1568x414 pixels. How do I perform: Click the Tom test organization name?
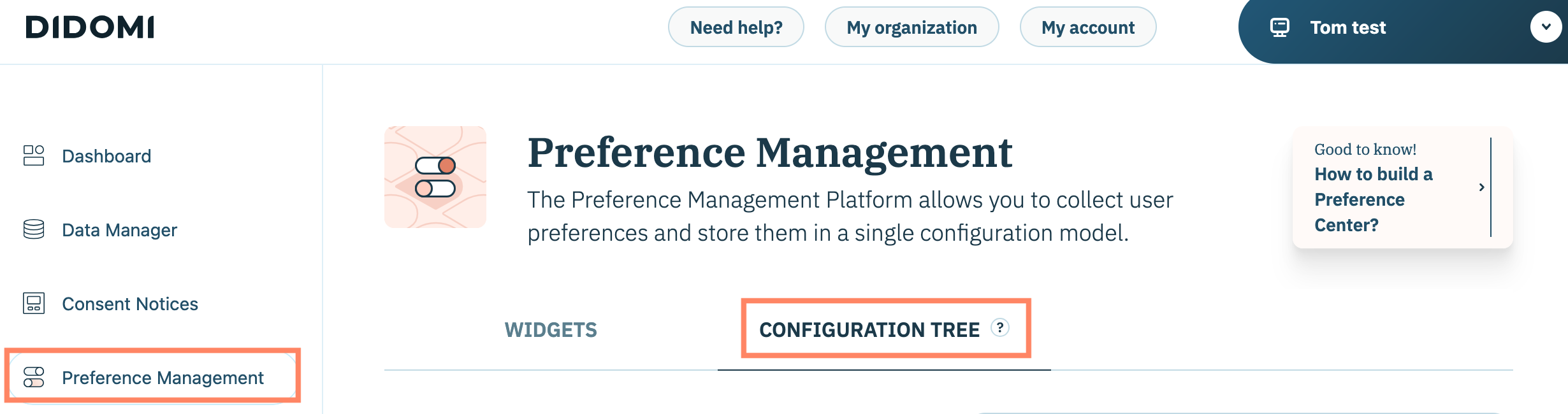(1347, 27)
